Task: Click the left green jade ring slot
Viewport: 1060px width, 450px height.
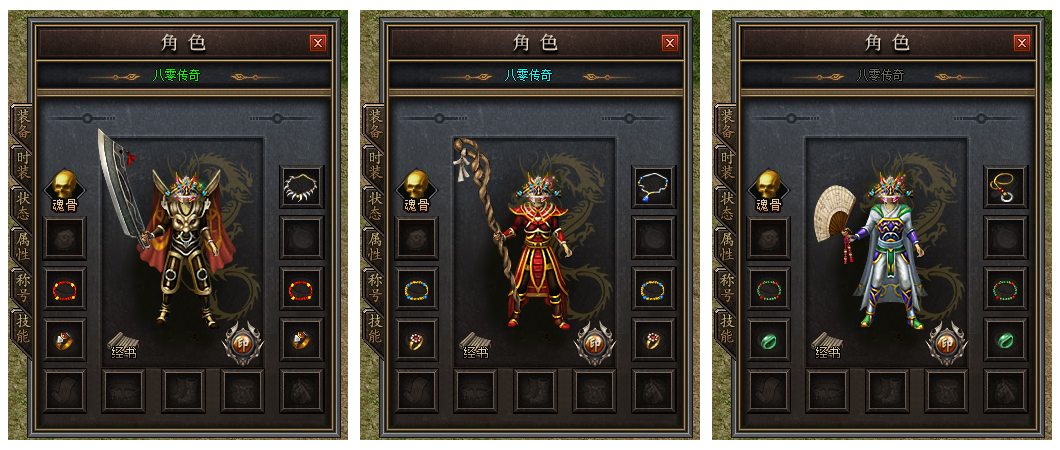Action: [769, 340]
